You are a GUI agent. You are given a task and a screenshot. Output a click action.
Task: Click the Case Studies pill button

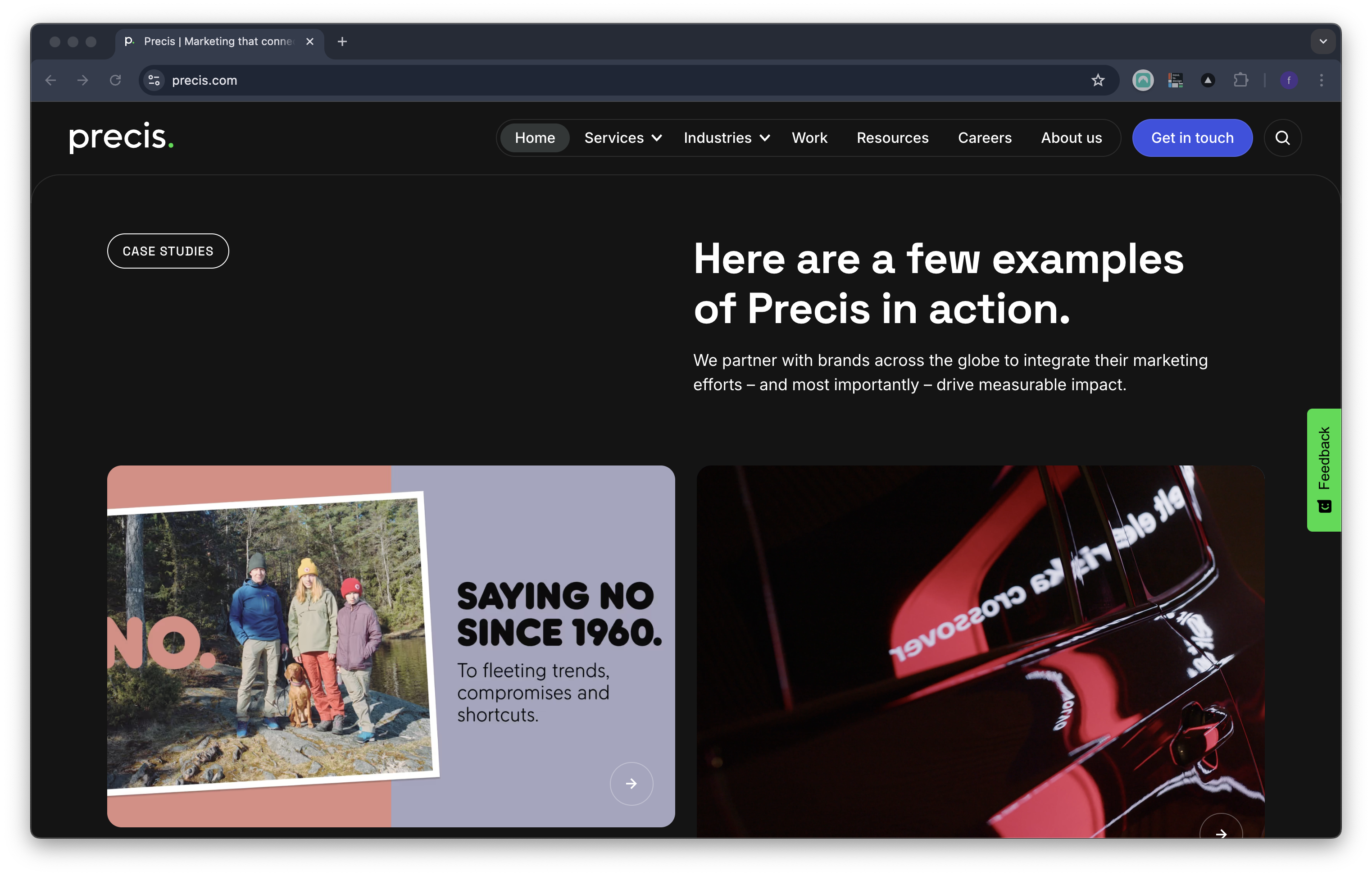click(168, 251)
